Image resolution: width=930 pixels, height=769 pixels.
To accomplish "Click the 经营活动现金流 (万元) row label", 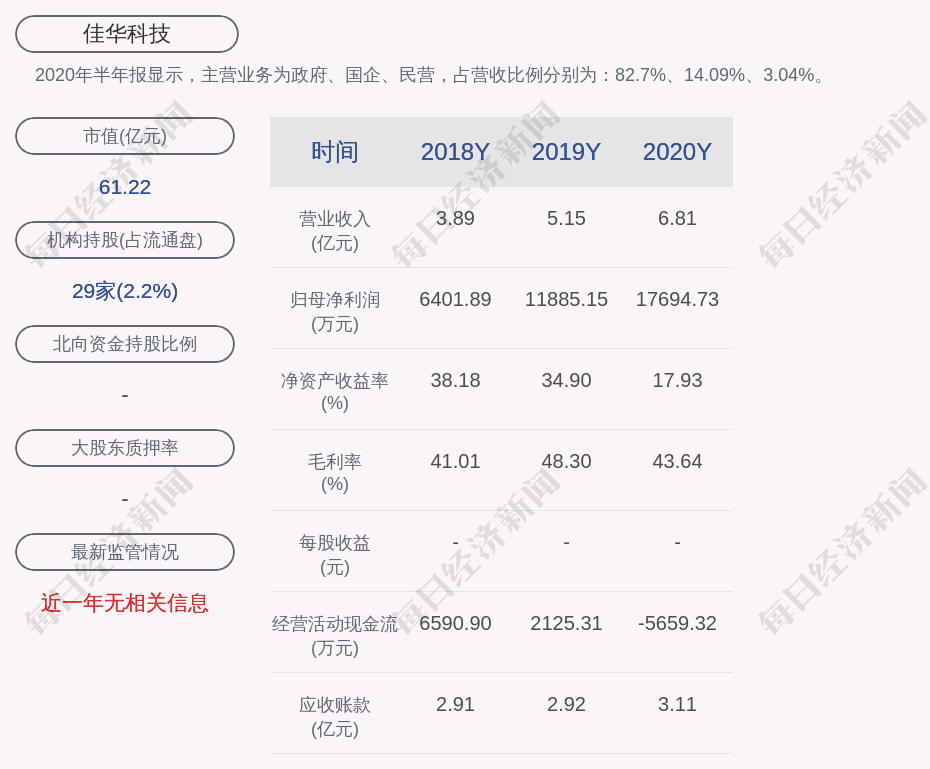I will click(335, 636).
